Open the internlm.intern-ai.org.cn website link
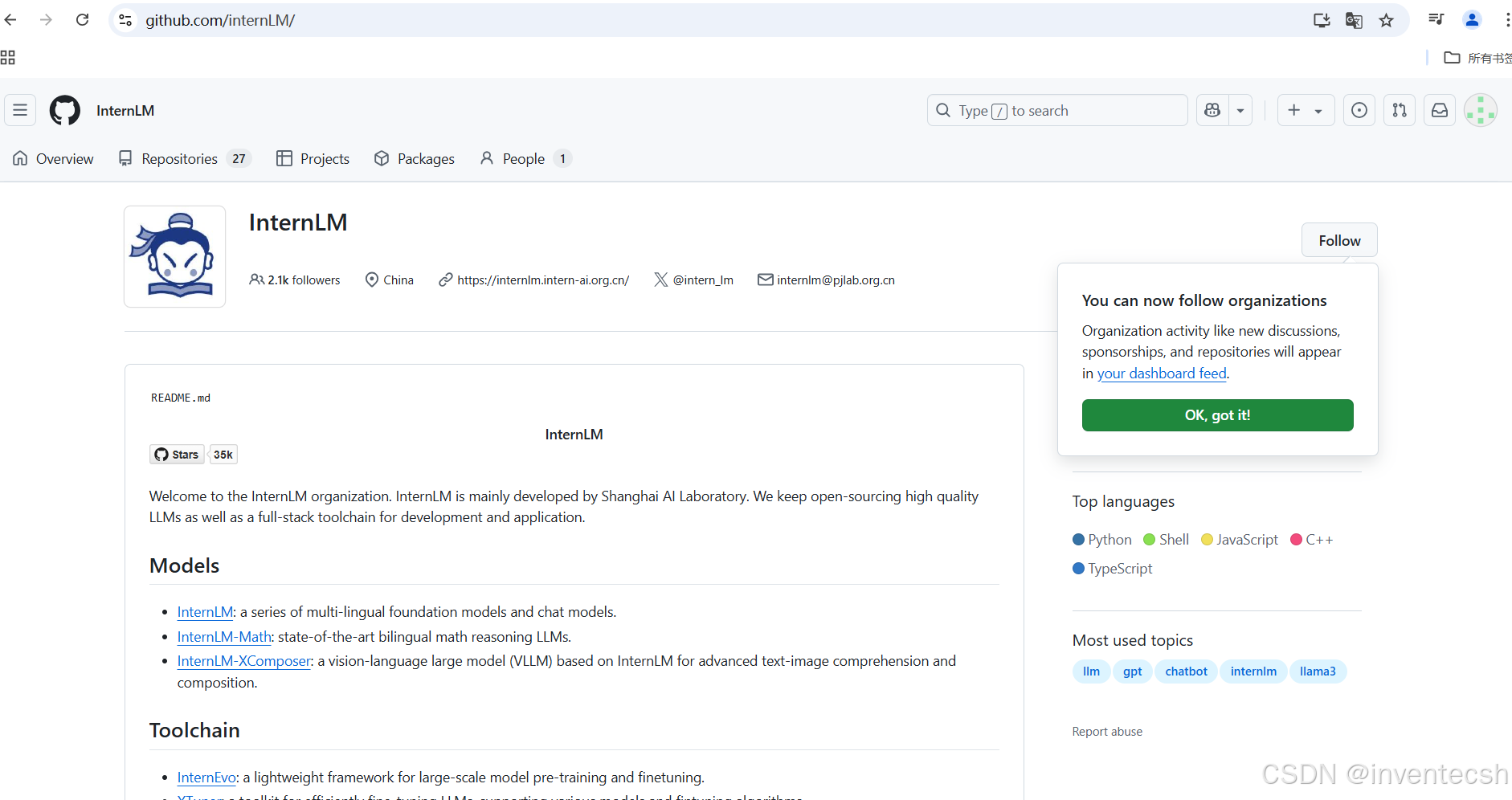1512x800 pixels. [543, 280]
